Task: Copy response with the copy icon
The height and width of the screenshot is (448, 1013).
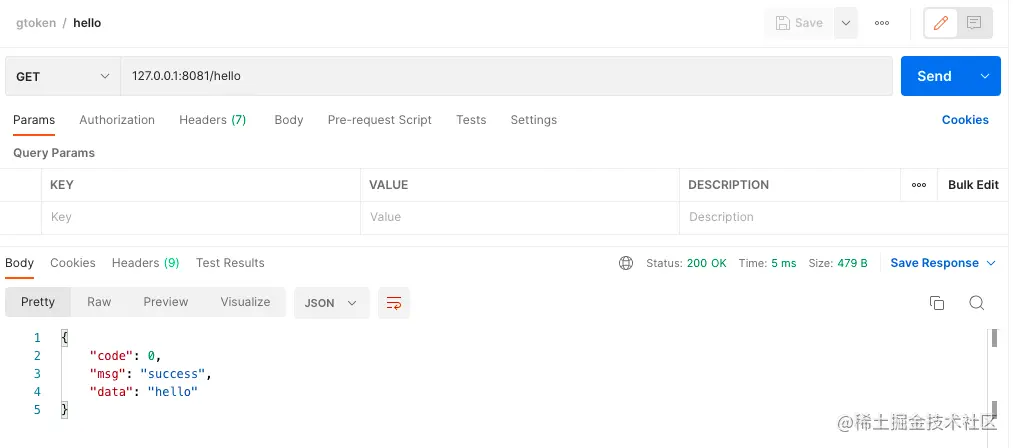Action: click(937, 303)
